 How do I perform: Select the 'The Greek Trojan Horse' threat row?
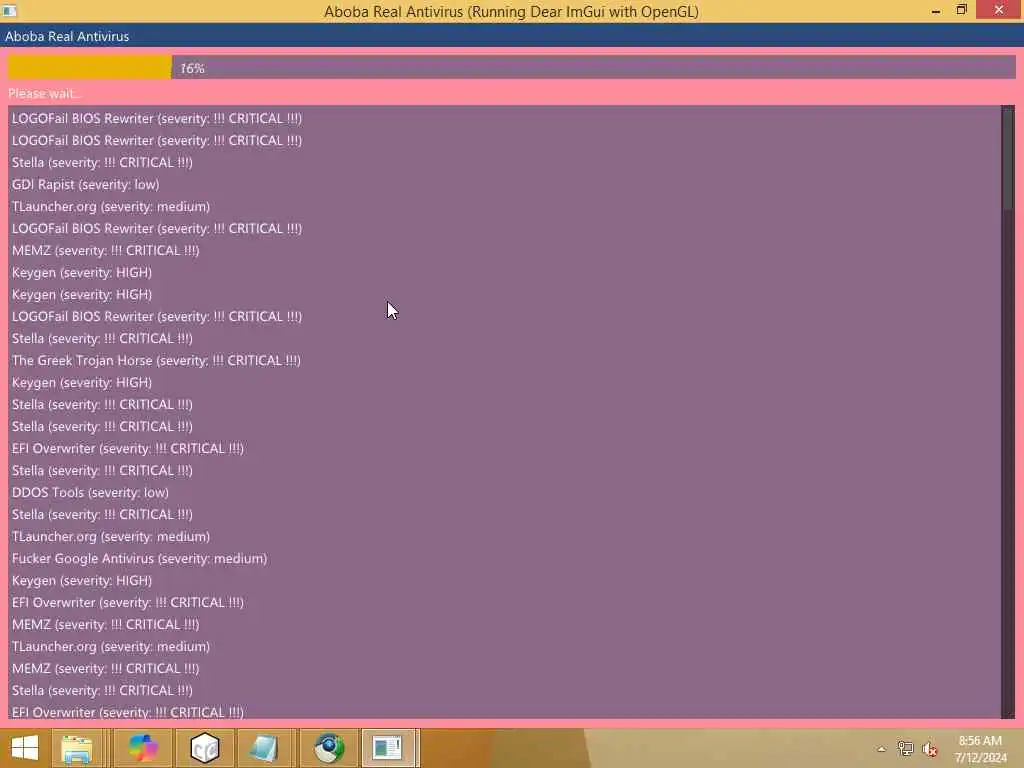[156, 360]
